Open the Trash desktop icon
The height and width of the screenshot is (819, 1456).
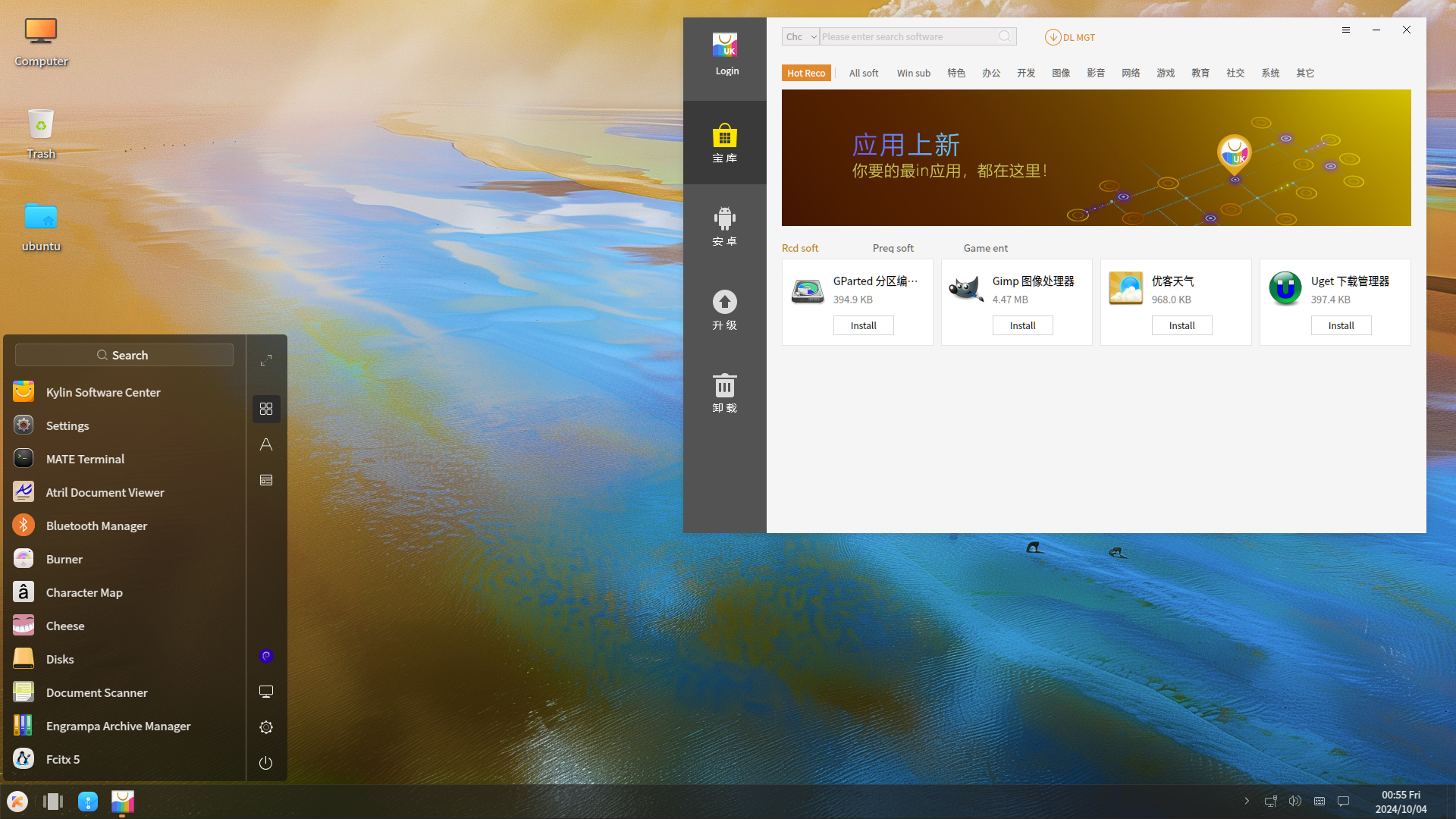coord(41,133)
